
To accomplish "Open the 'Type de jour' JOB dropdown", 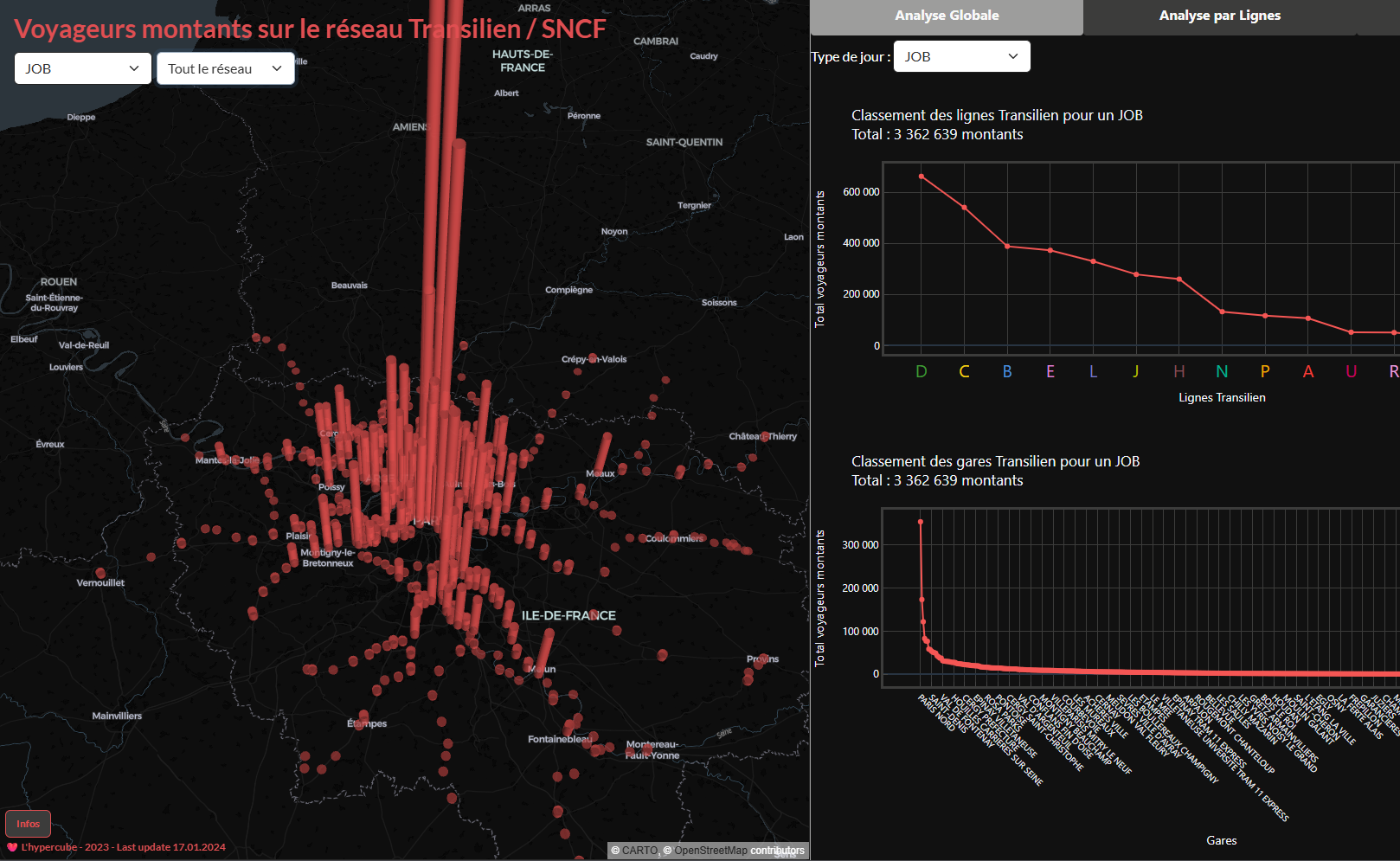I will [x=961, y=56].
